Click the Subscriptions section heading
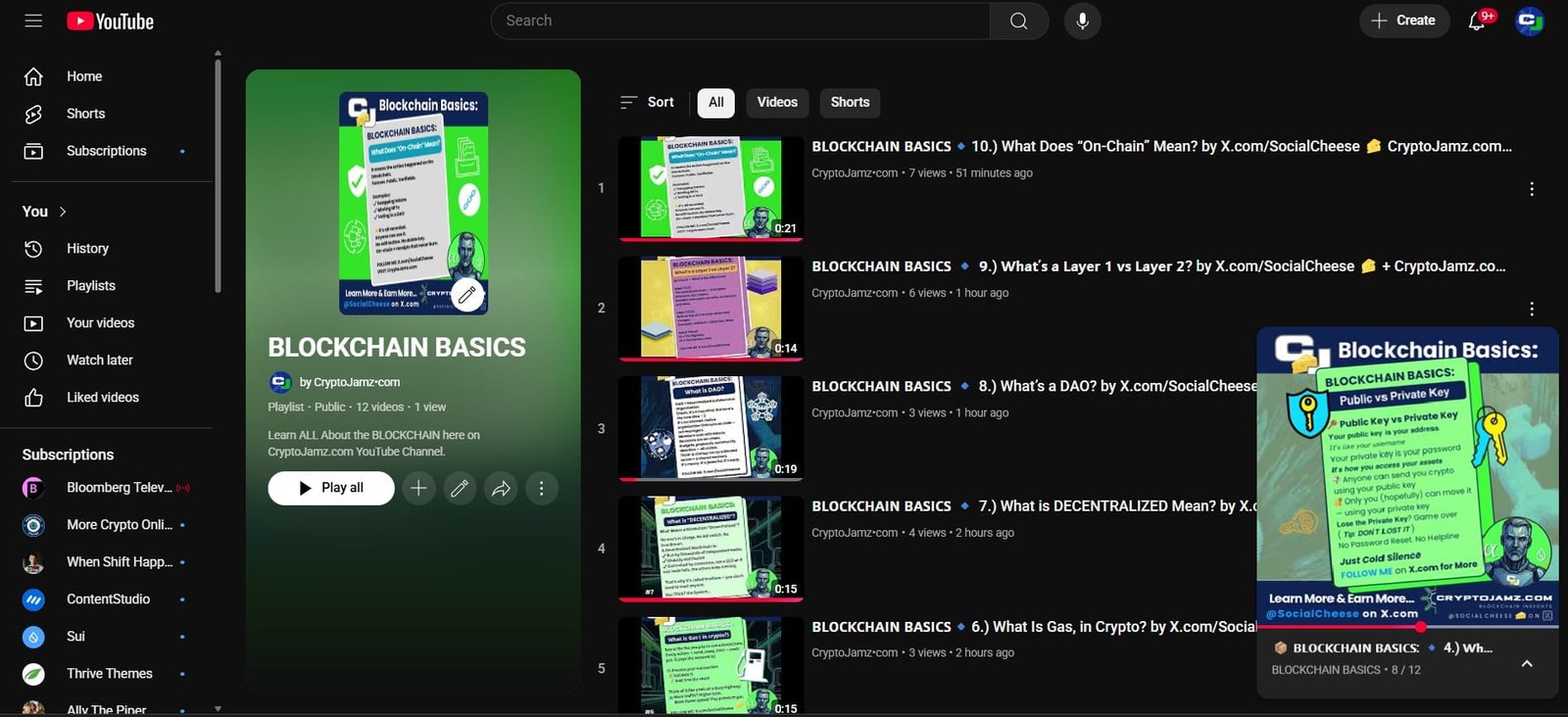1568x717 pixels. pyautogui.click(x=68, y=454)
